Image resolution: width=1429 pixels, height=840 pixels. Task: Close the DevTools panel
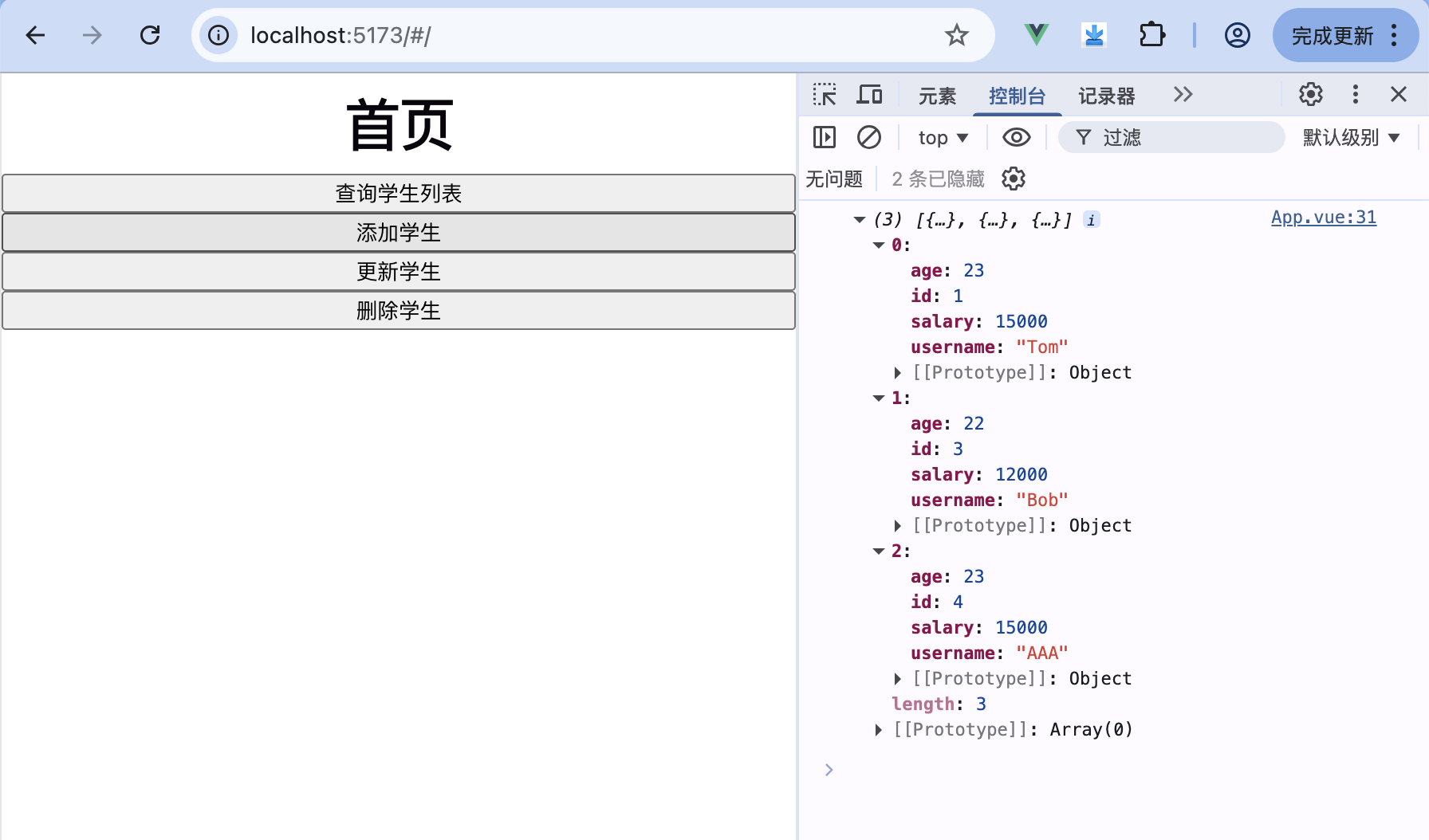pyautogui.click(x=1398, y=95)
